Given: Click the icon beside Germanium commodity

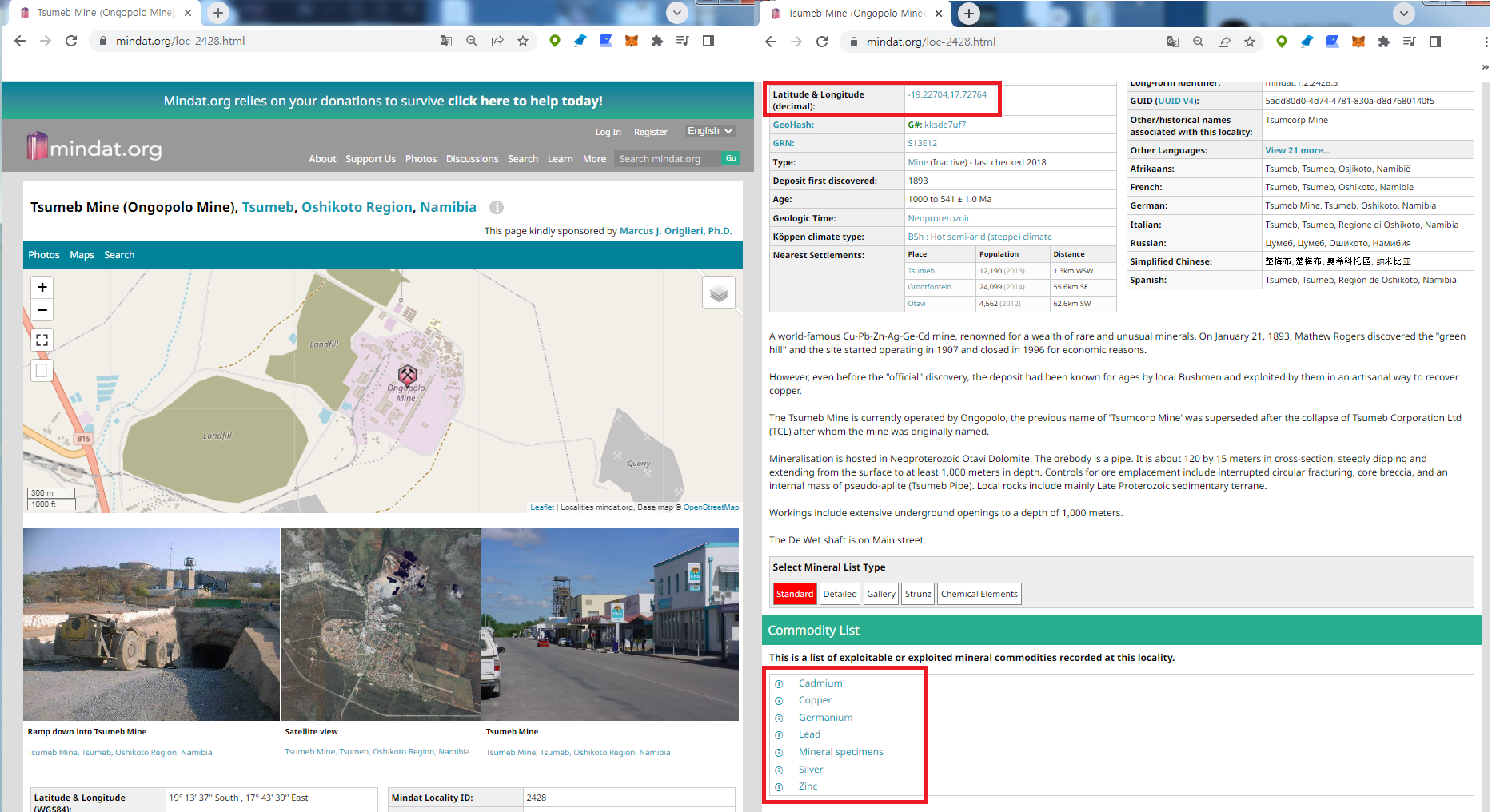Looking at the screenshot, I should click(x=779, y=718).
